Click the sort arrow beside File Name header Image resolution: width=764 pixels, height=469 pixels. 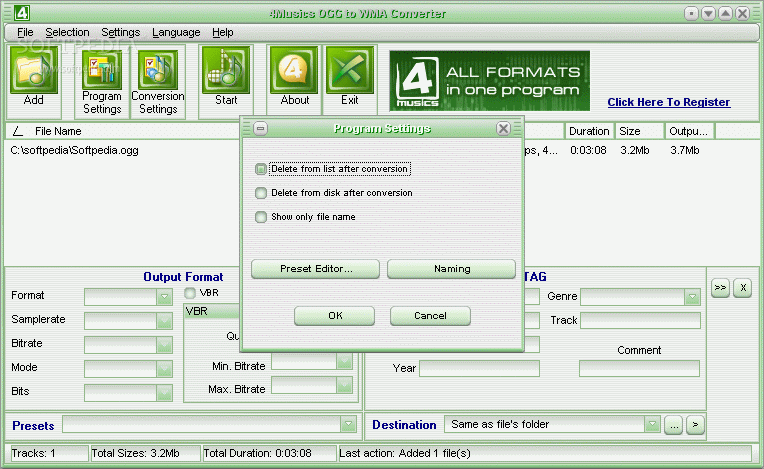[x=17, y=131]
